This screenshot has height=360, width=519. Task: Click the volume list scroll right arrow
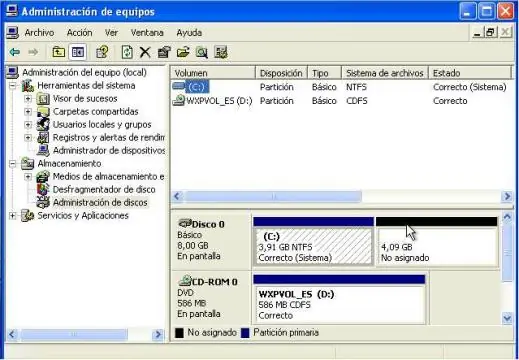pyautogui.click(x=507, y=196)
